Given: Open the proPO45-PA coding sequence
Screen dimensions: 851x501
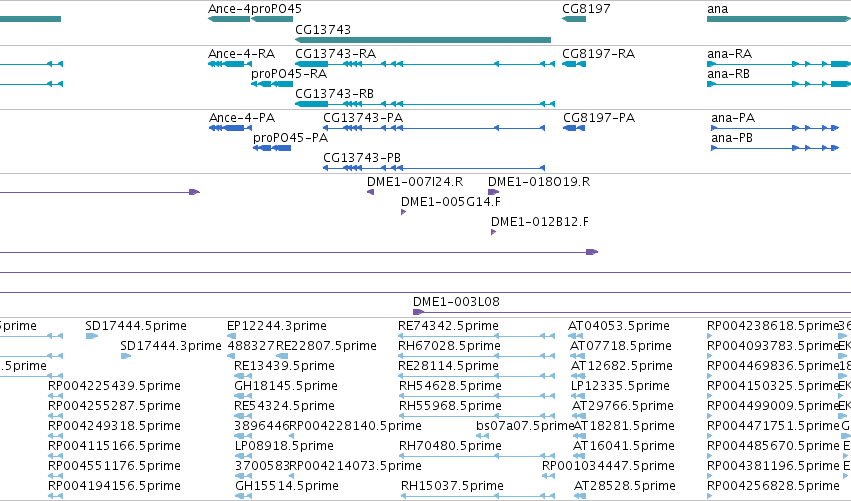Looking at the screenshot, I should click(x=272, y=148).
